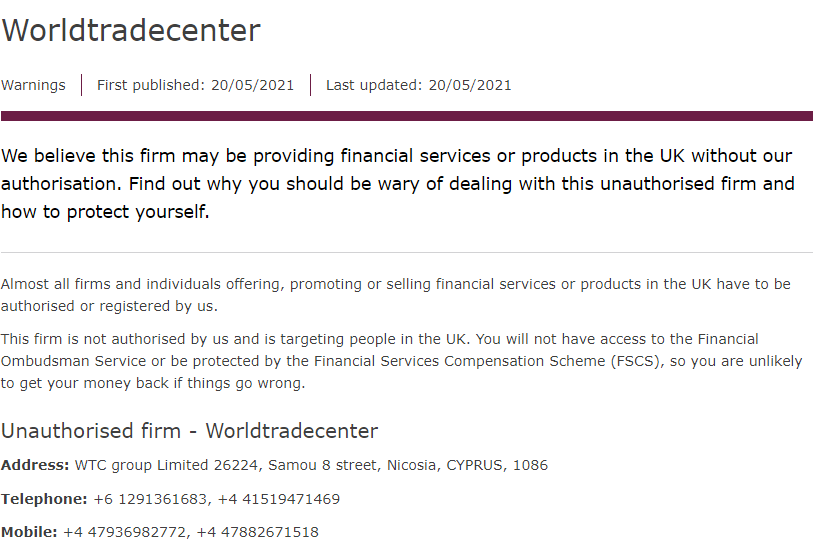Click the 'Unauthorised firm - Worldtradecenter' heading

tap(190, 431)
